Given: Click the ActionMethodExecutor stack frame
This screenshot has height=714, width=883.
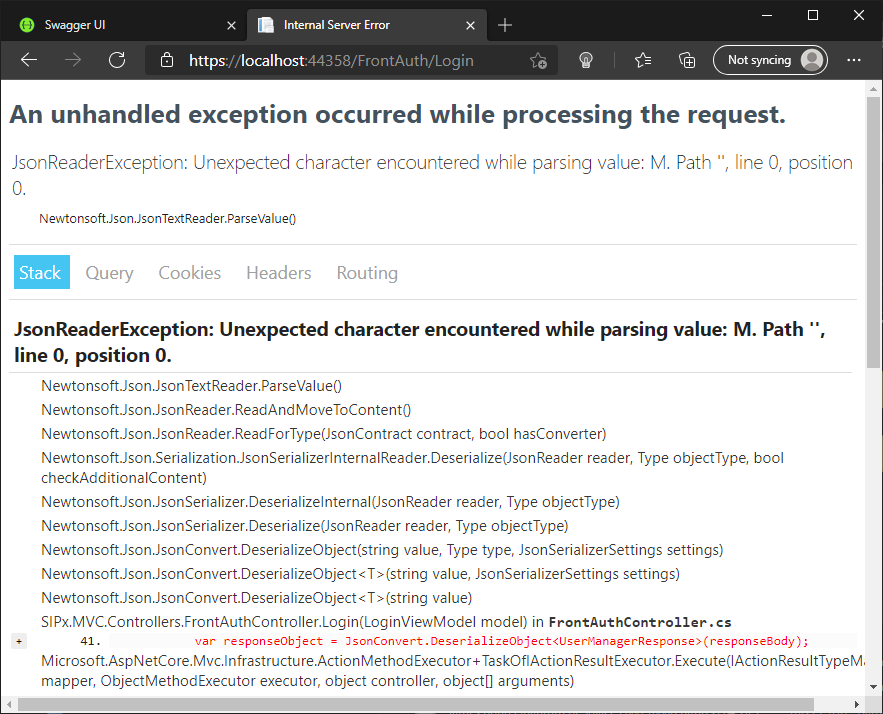Looking at the screenshot, I should tap(452, 671).
